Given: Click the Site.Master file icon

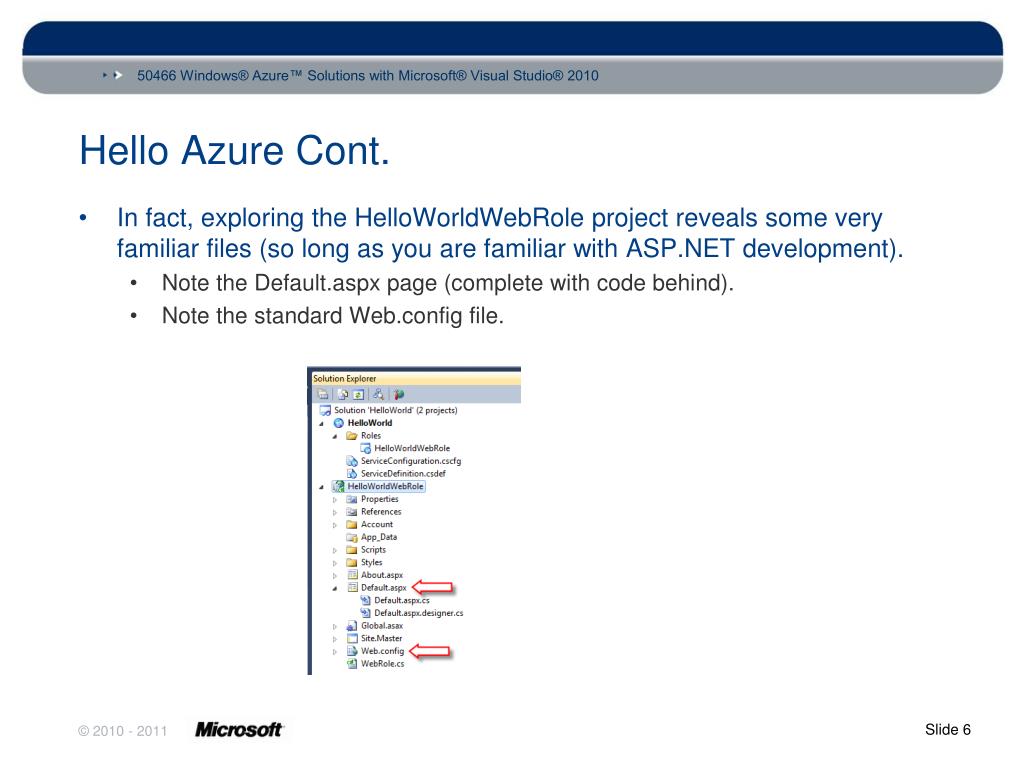Looking at the screenshot, I should pos(353,638).
